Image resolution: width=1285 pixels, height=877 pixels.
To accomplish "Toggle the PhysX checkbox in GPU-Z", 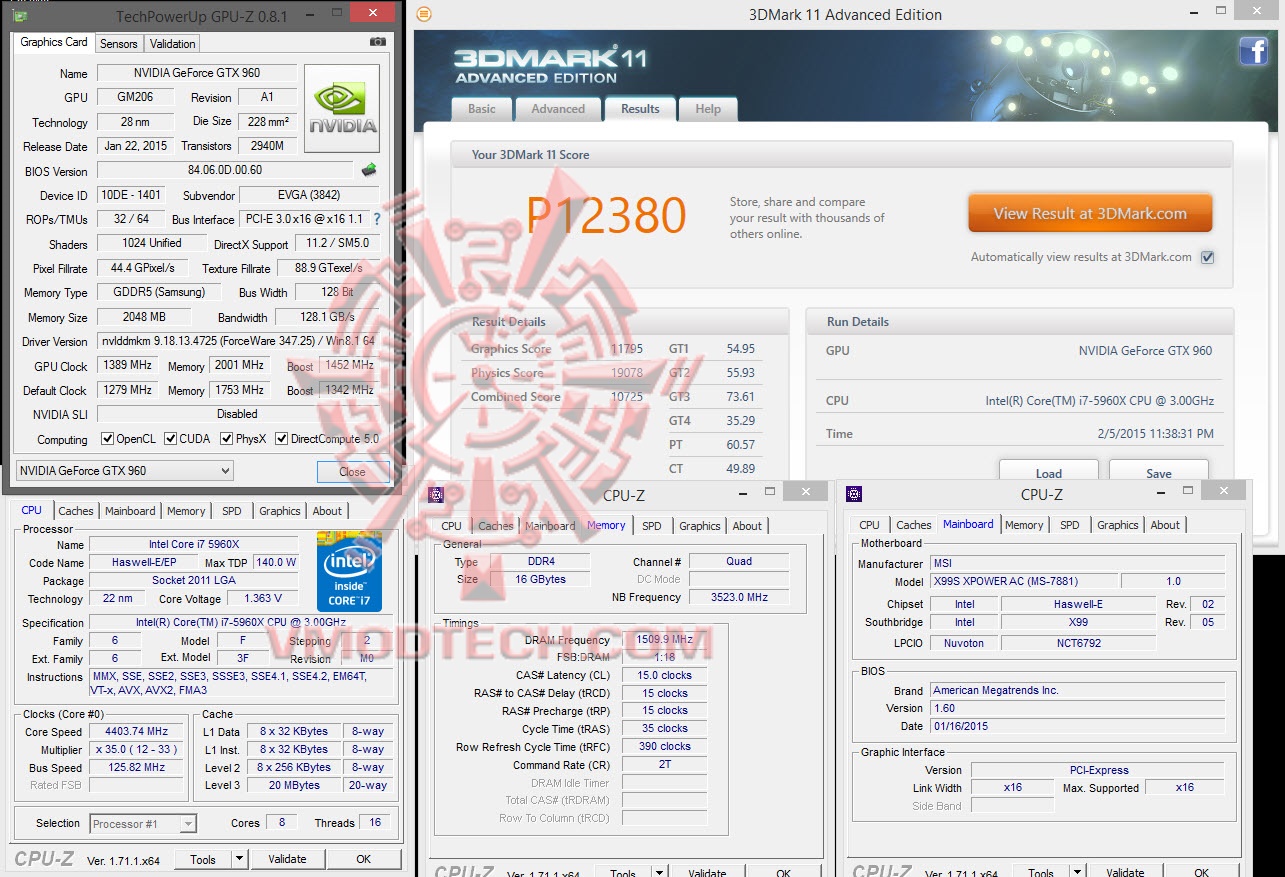I will (x=227, y=439).
